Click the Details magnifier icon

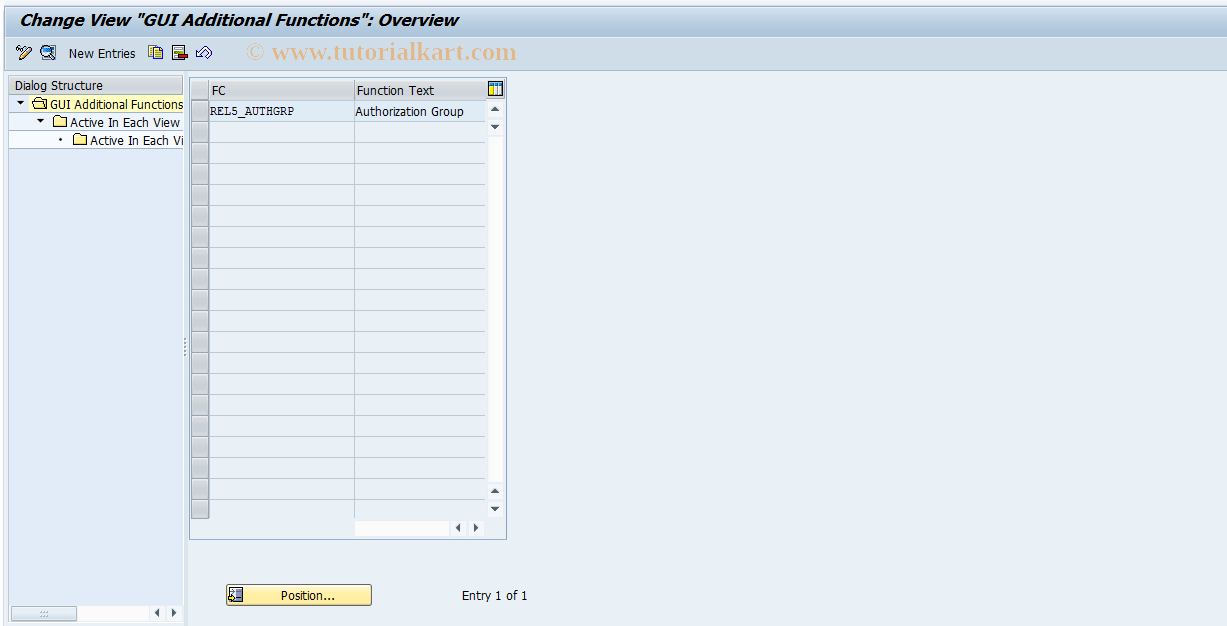tap(47, 53)
